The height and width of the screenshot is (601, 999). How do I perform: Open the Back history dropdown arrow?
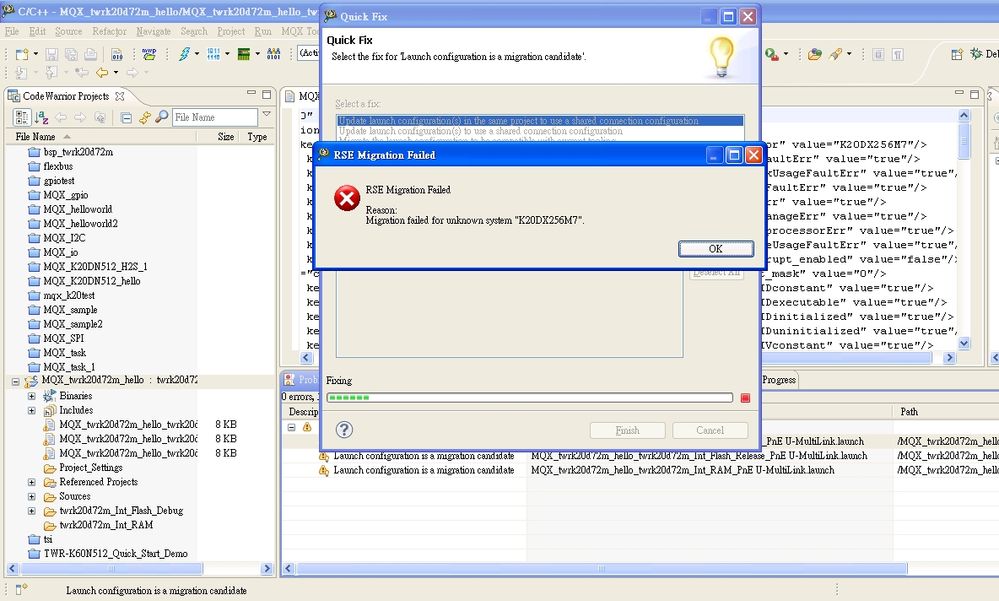115,73
